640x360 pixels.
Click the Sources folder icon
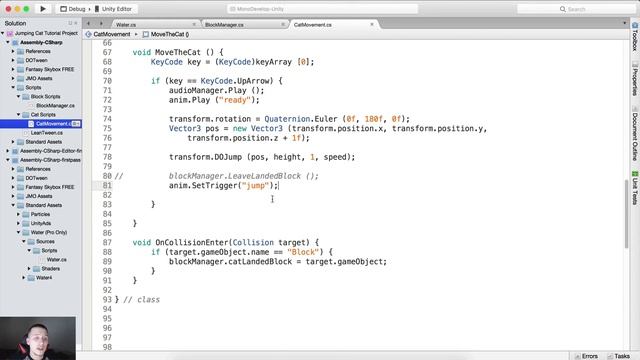coord(31,242)
